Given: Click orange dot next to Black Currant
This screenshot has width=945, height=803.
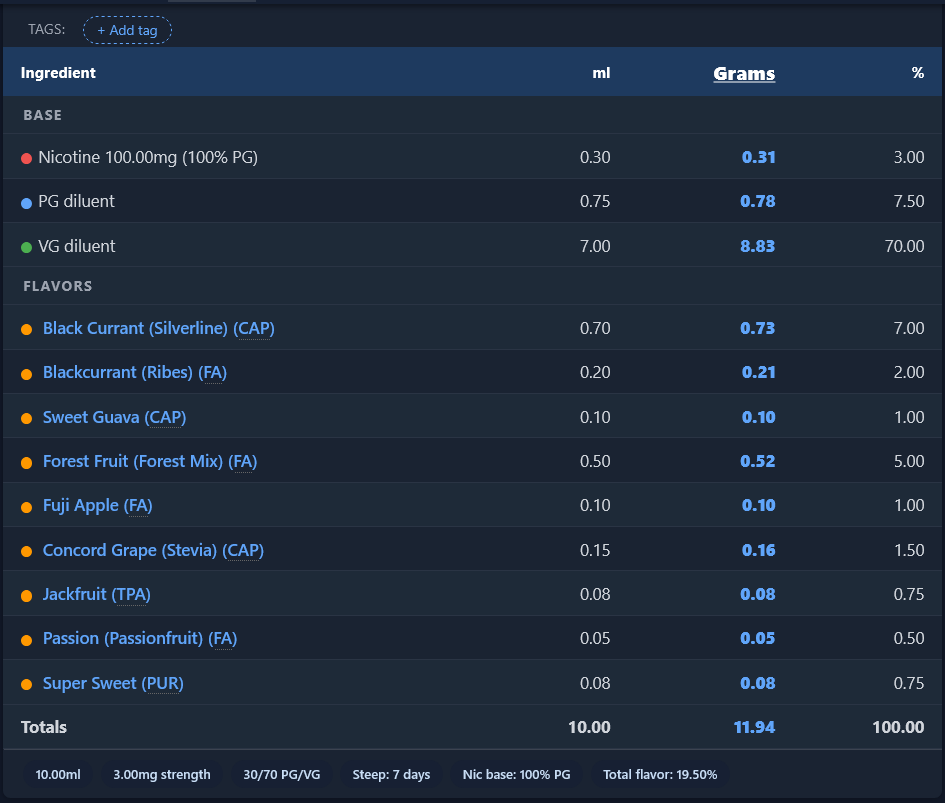Looking at the screenshot, I should point(26,329).
